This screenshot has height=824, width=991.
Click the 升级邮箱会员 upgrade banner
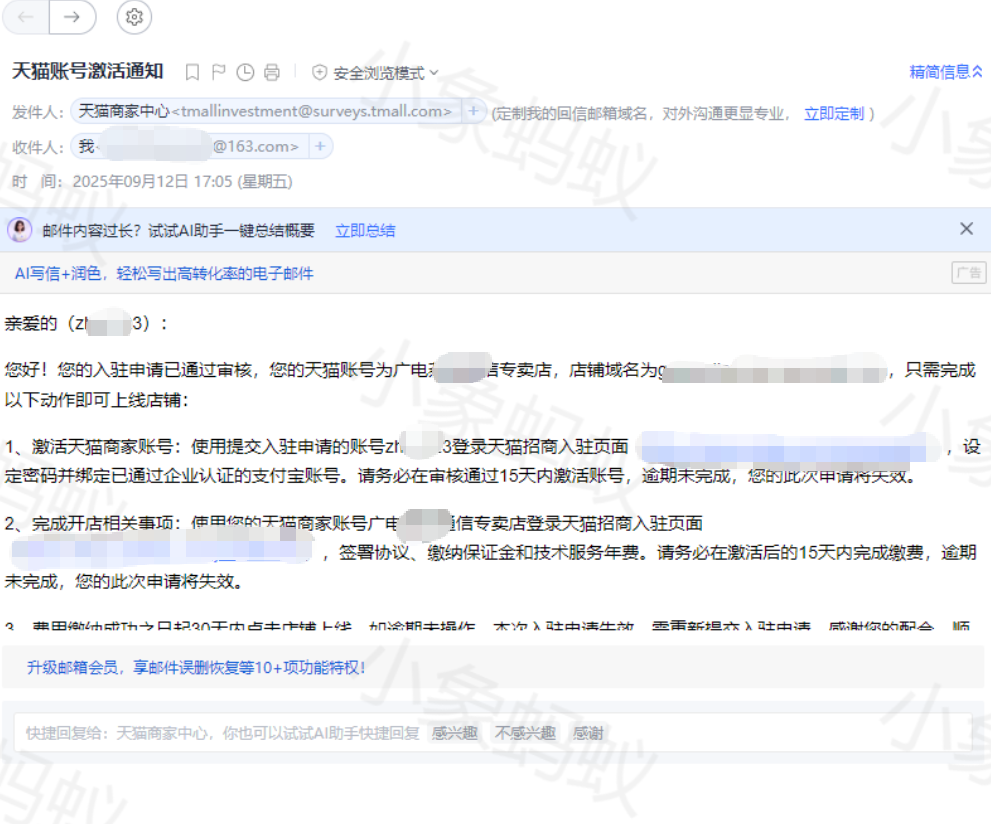196,667
